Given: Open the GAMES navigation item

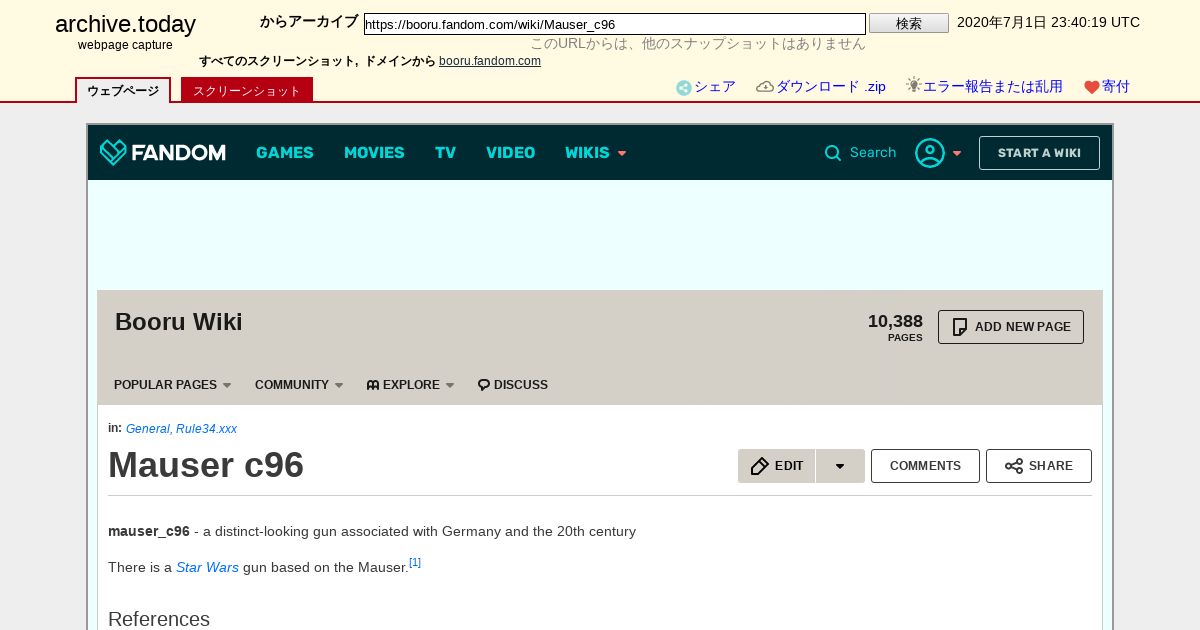Looking at the screenshot, I should (285, 153).
